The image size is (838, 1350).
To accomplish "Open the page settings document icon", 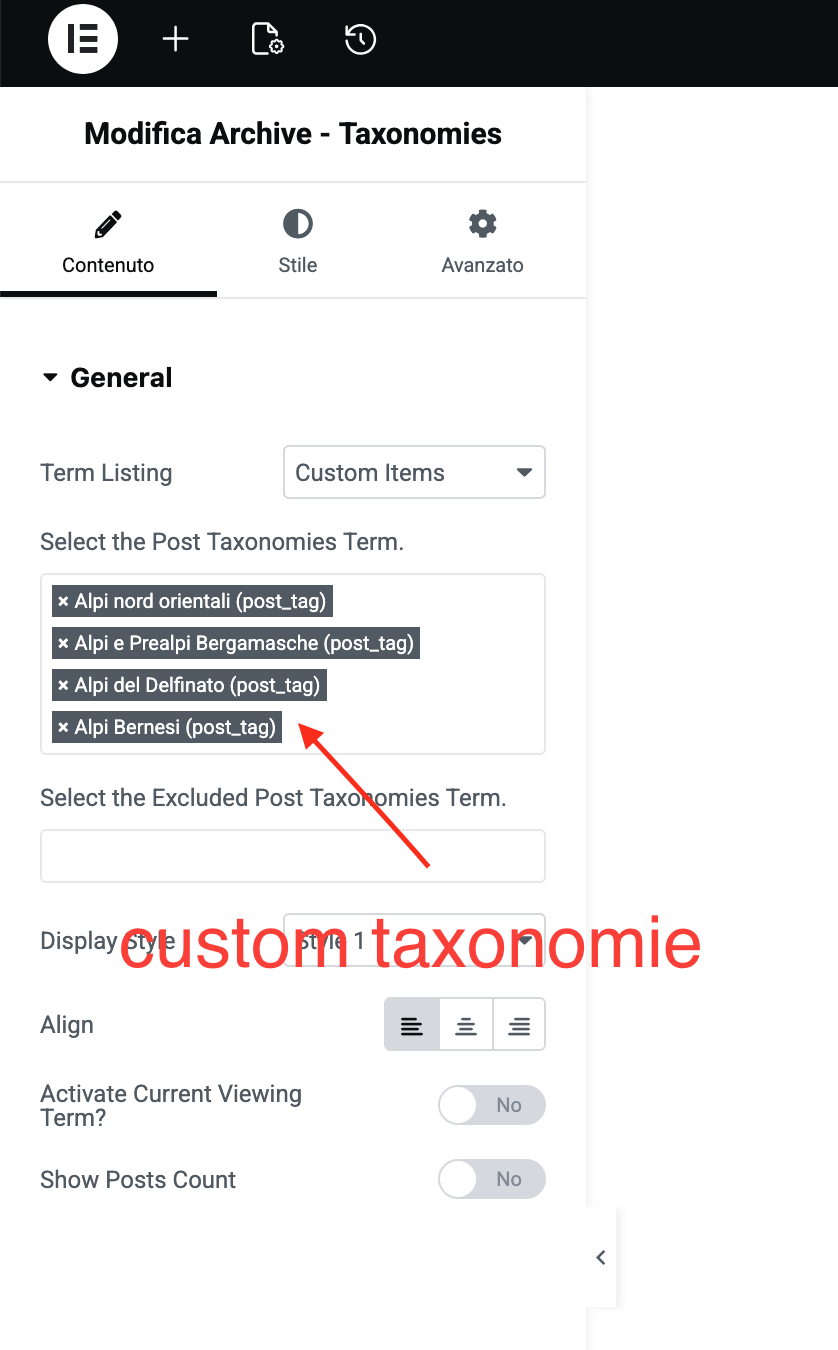I will pyautogui.click(x=267, y=40).
